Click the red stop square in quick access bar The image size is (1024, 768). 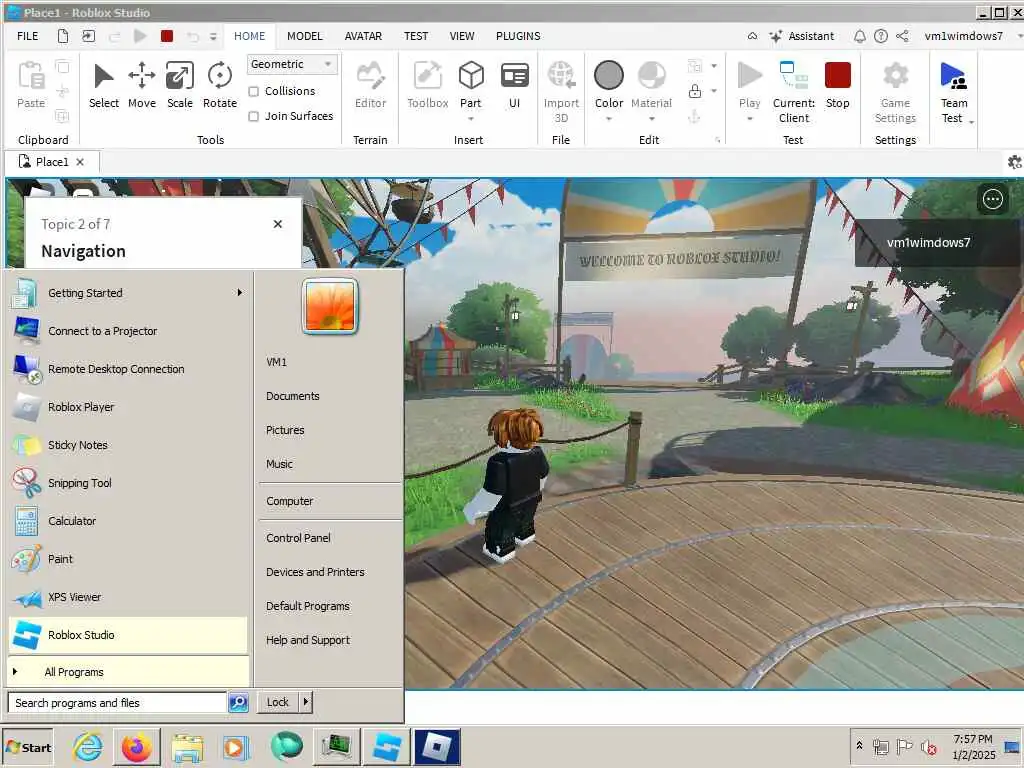167,36
